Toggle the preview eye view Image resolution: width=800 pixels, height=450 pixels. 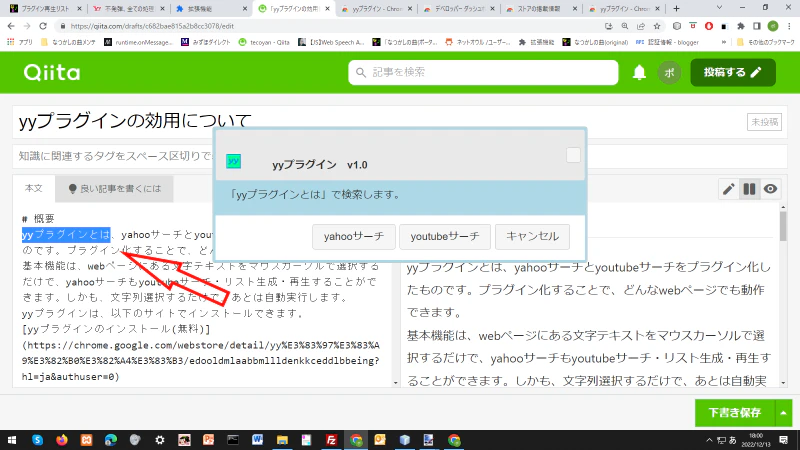click(770, 189)
